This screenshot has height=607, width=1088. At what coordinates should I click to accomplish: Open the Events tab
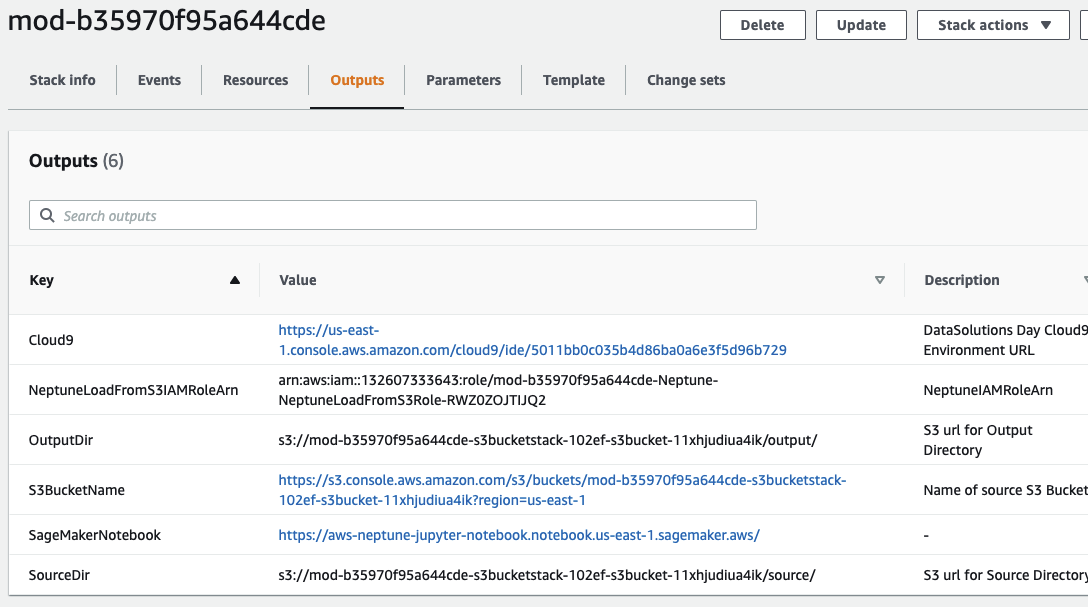coord(159,80)
